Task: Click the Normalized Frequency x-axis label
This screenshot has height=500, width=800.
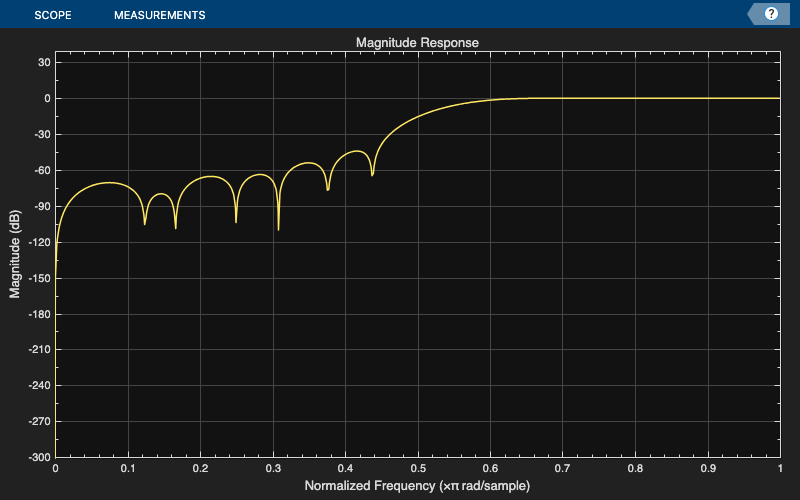Action: click(x=417, y=485)
